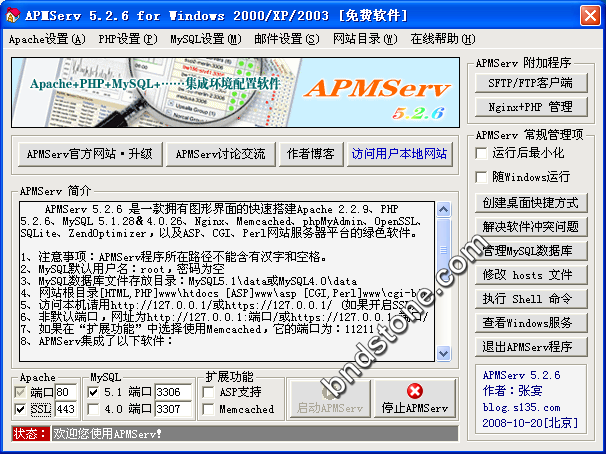Click the MySQL port 3307 field
Image resolution: width=606 pixels, height=454 pixels.
click(x=173, y=409)
